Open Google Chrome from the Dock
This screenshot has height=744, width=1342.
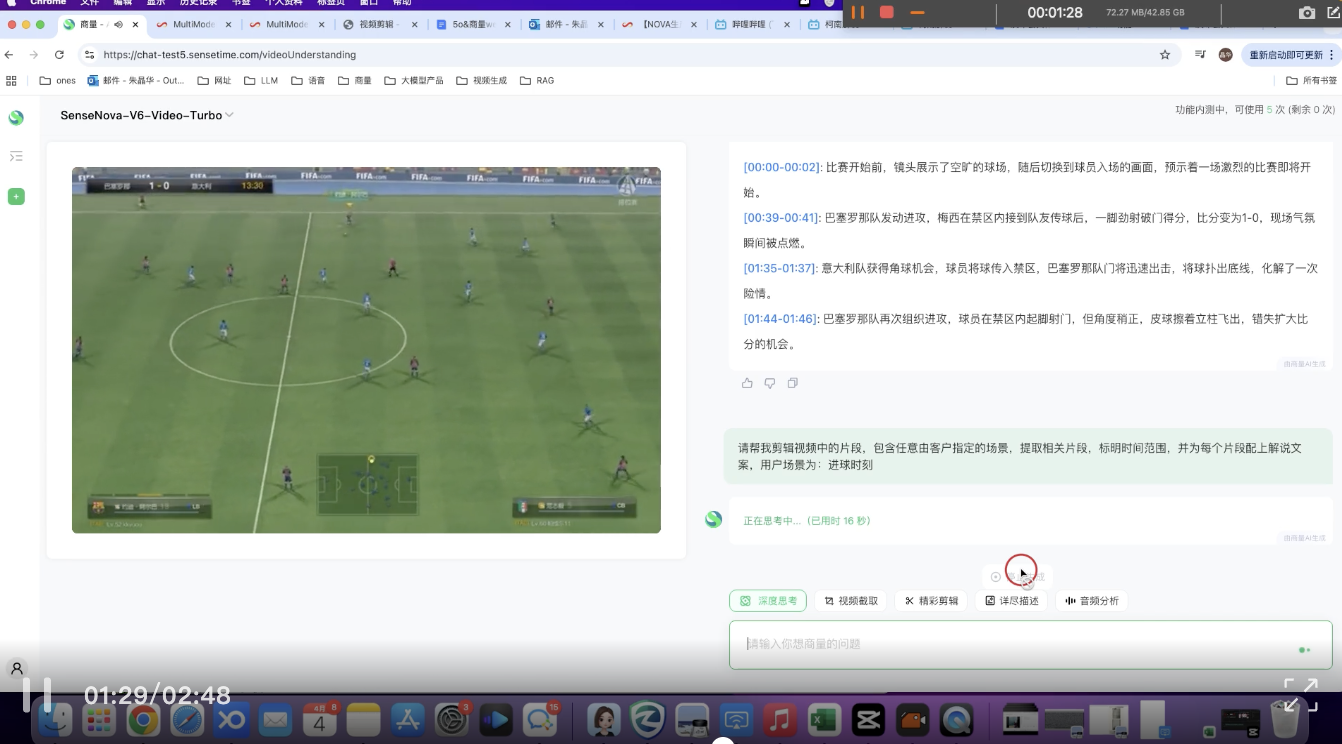tap(143, 719)
